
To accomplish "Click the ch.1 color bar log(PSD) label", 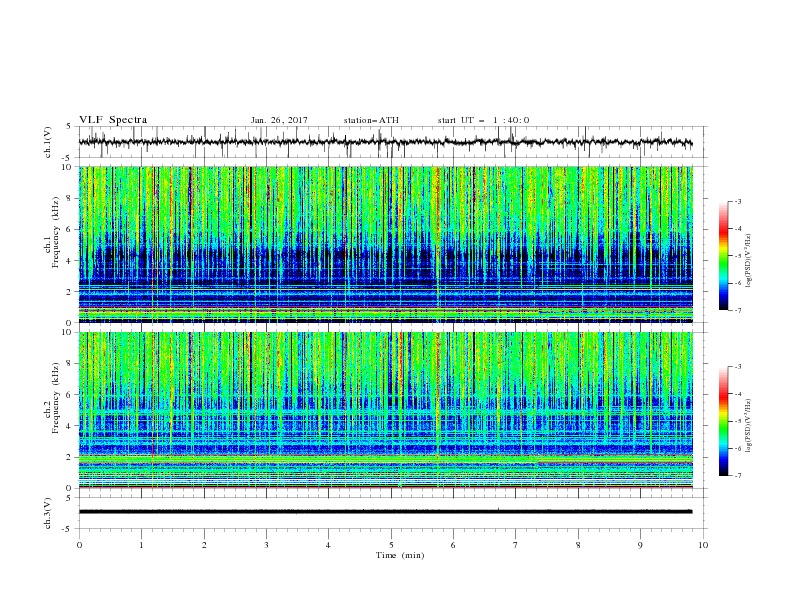I will click(x=749, y=261).
